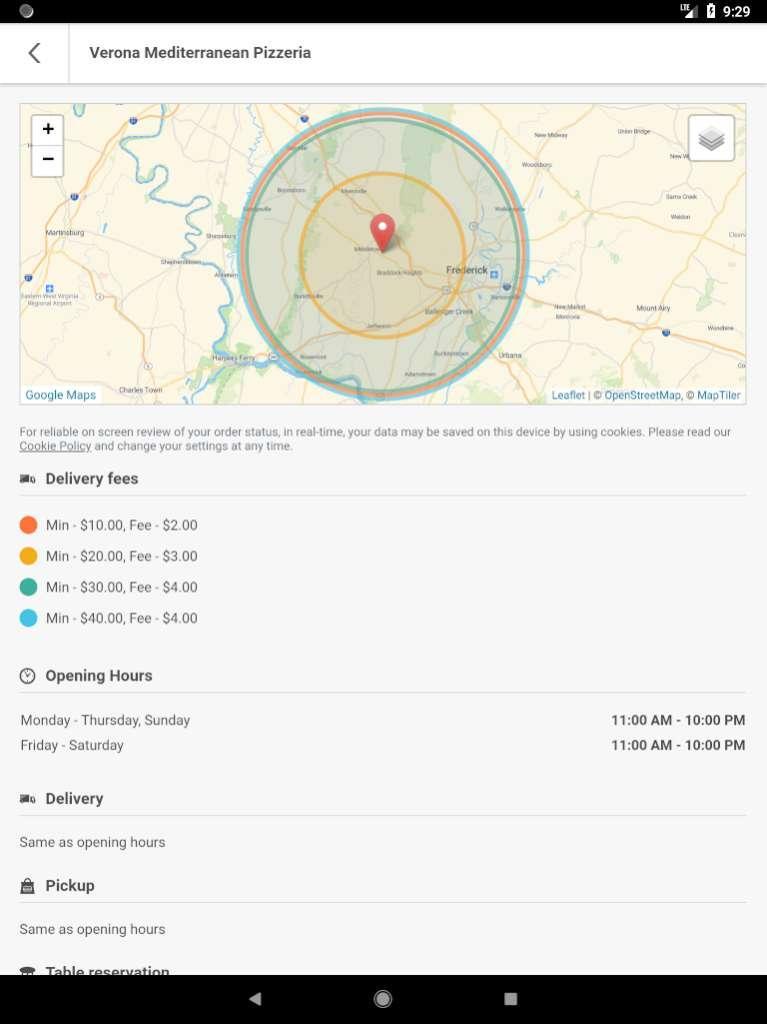Tap Mount Airy label on the map
The width and height of the screenshot is (767, 1024).
click(x=653, y=308)
